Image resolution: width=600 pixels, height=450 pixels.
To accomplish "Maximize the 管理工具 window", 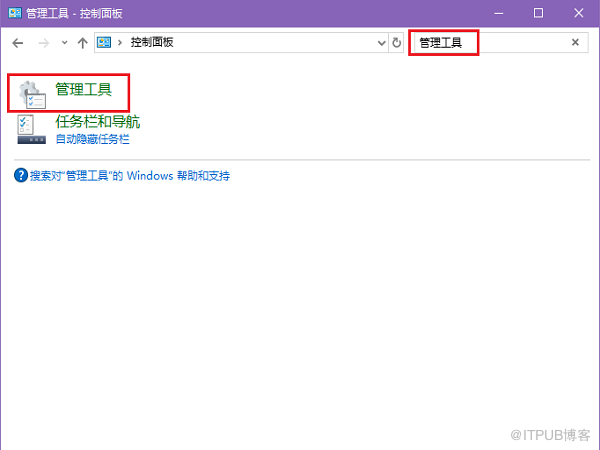I will tap(538, 13).
